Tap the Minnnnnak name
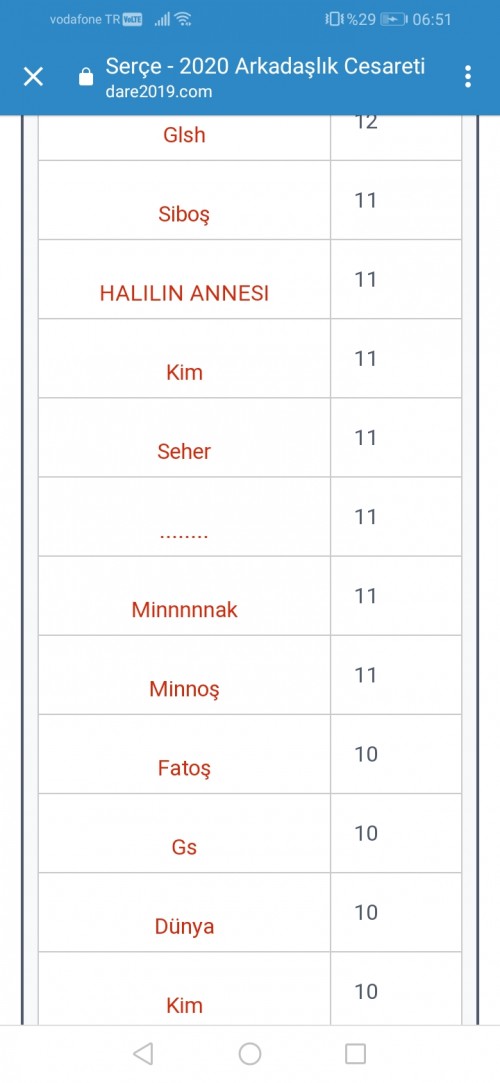 click(184, 610)
